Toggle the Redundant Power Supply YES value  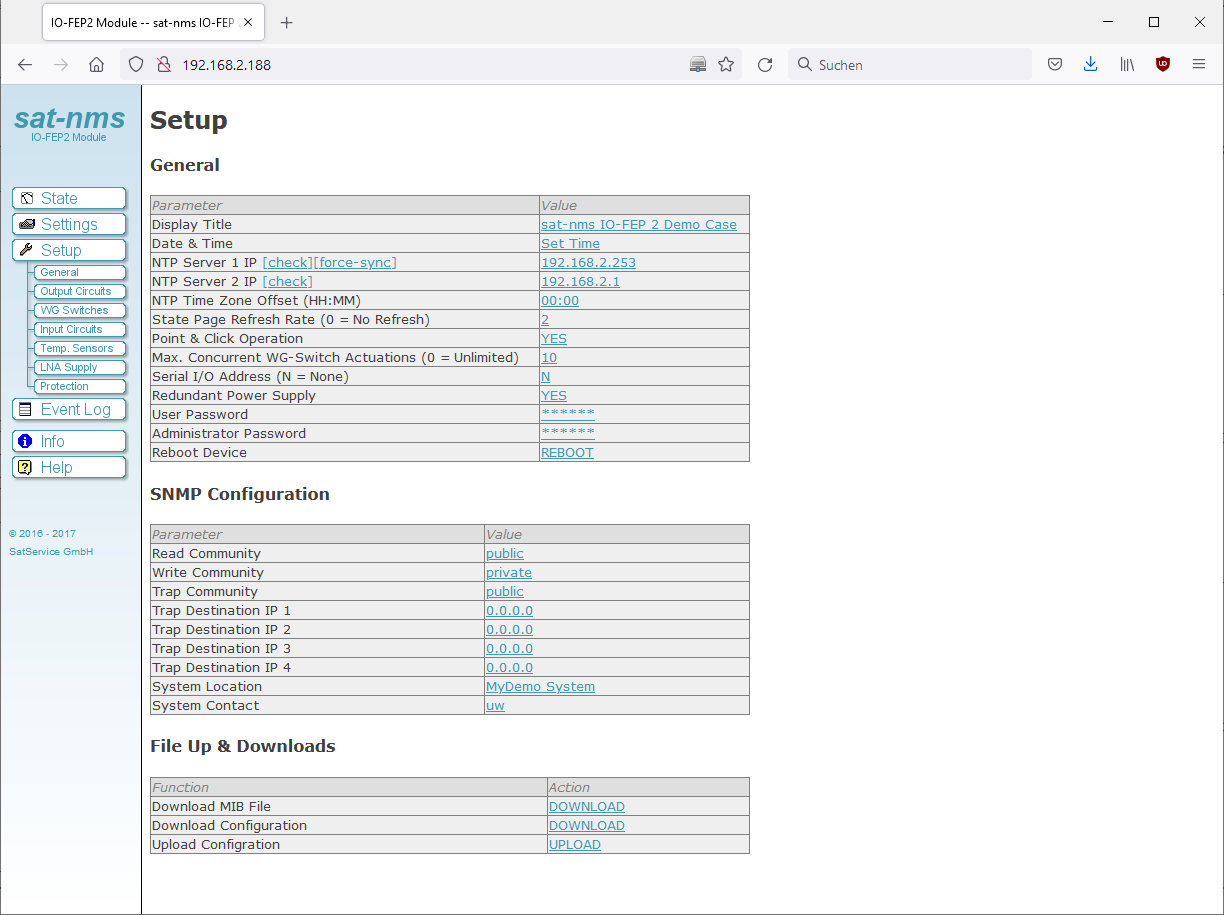coord(554,396)
